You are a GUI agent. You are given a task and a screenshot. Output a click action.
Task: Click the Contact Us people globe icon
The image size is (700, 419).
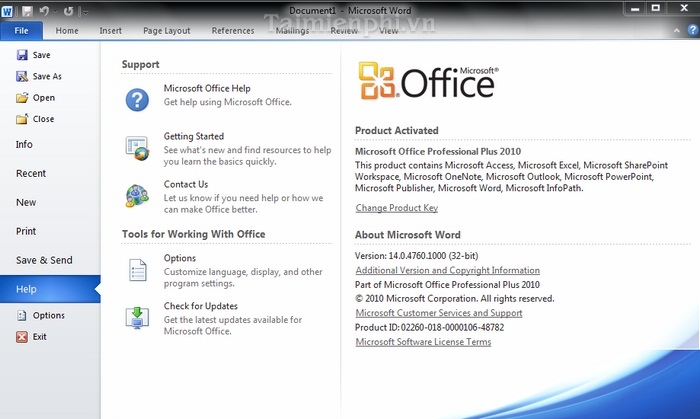pos(137,196)
